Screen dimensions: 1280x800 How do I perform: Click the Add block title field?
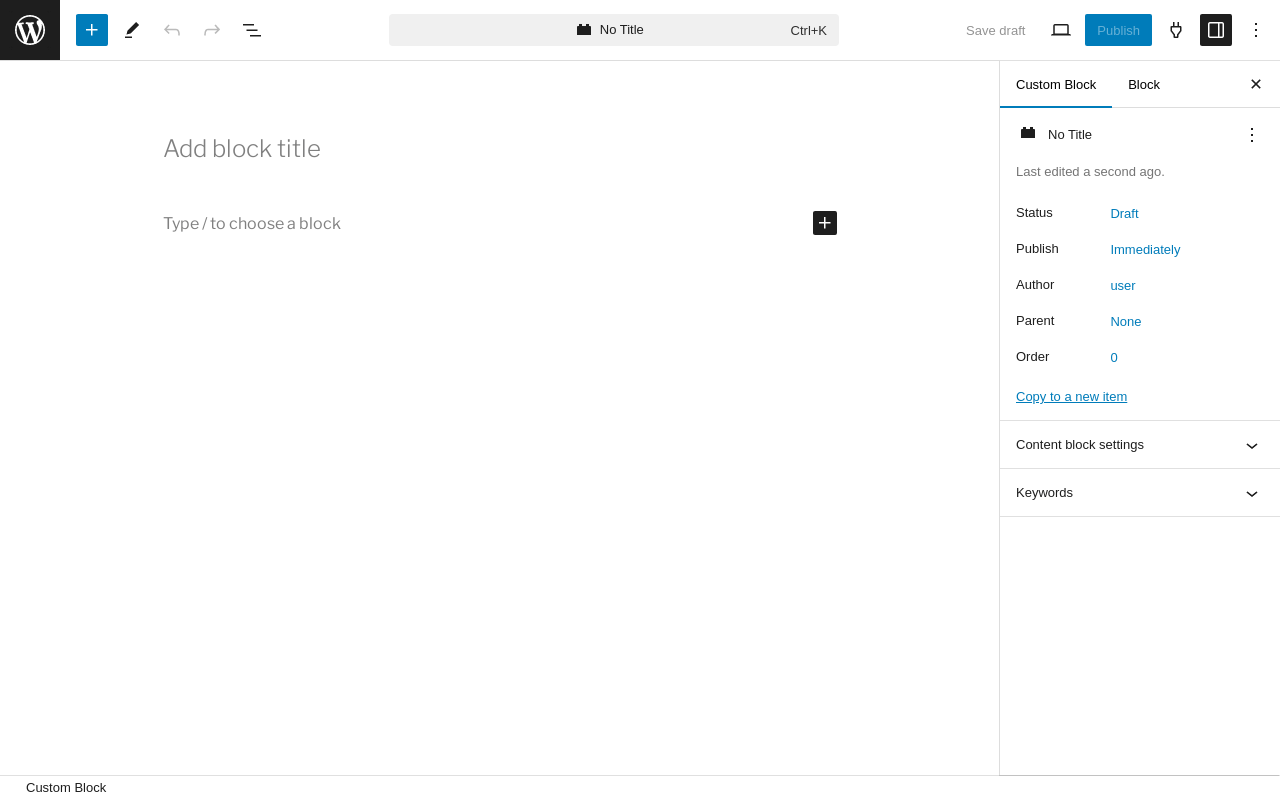click(x=500, y=149)
